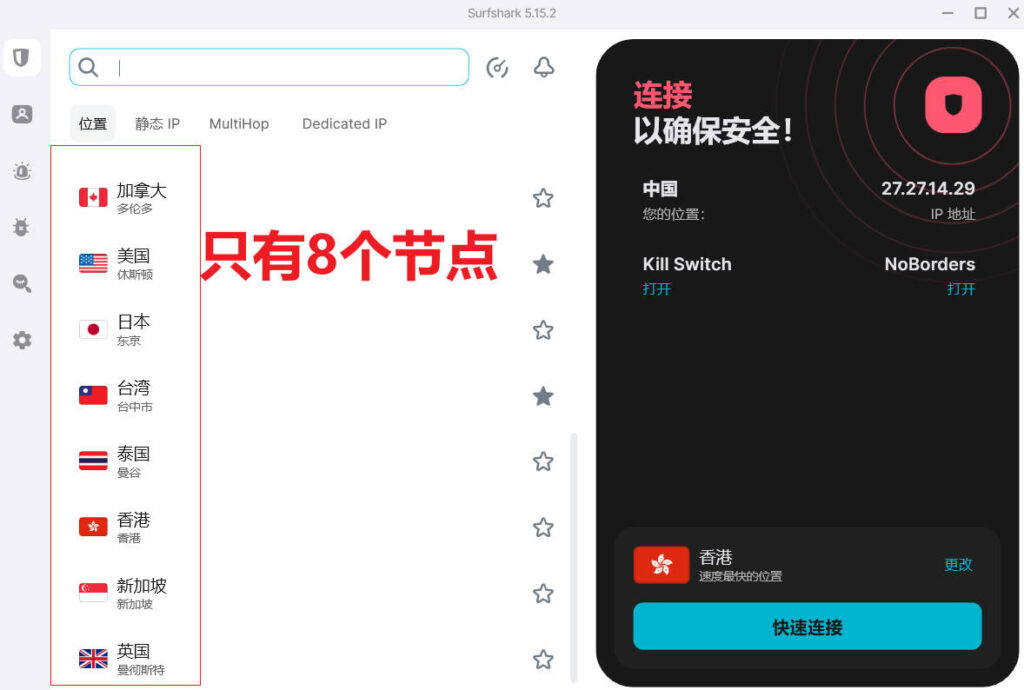1024x690 pixels.
Task: Switch to the 静态 IP tab
Action: click(158, 124)
